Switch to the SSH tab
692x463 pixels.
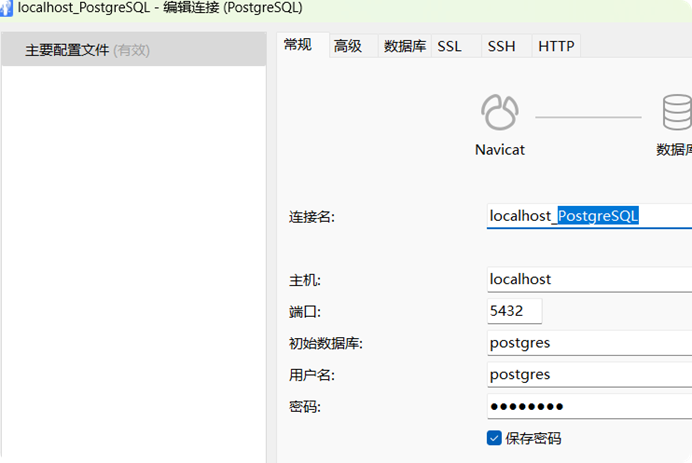point(506,46)
